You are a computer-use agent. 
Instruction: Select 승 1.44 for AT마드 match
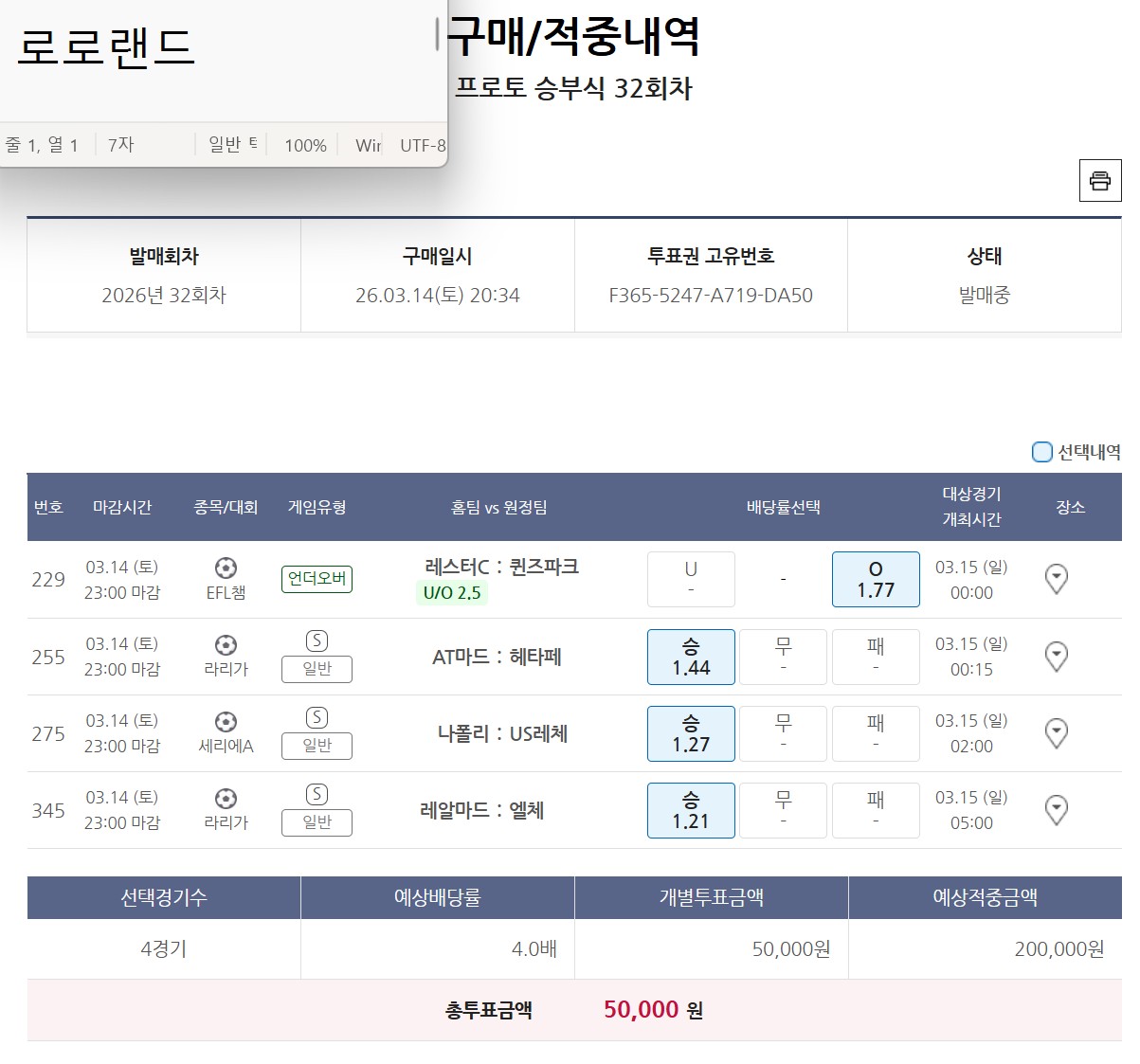point(691,657)
